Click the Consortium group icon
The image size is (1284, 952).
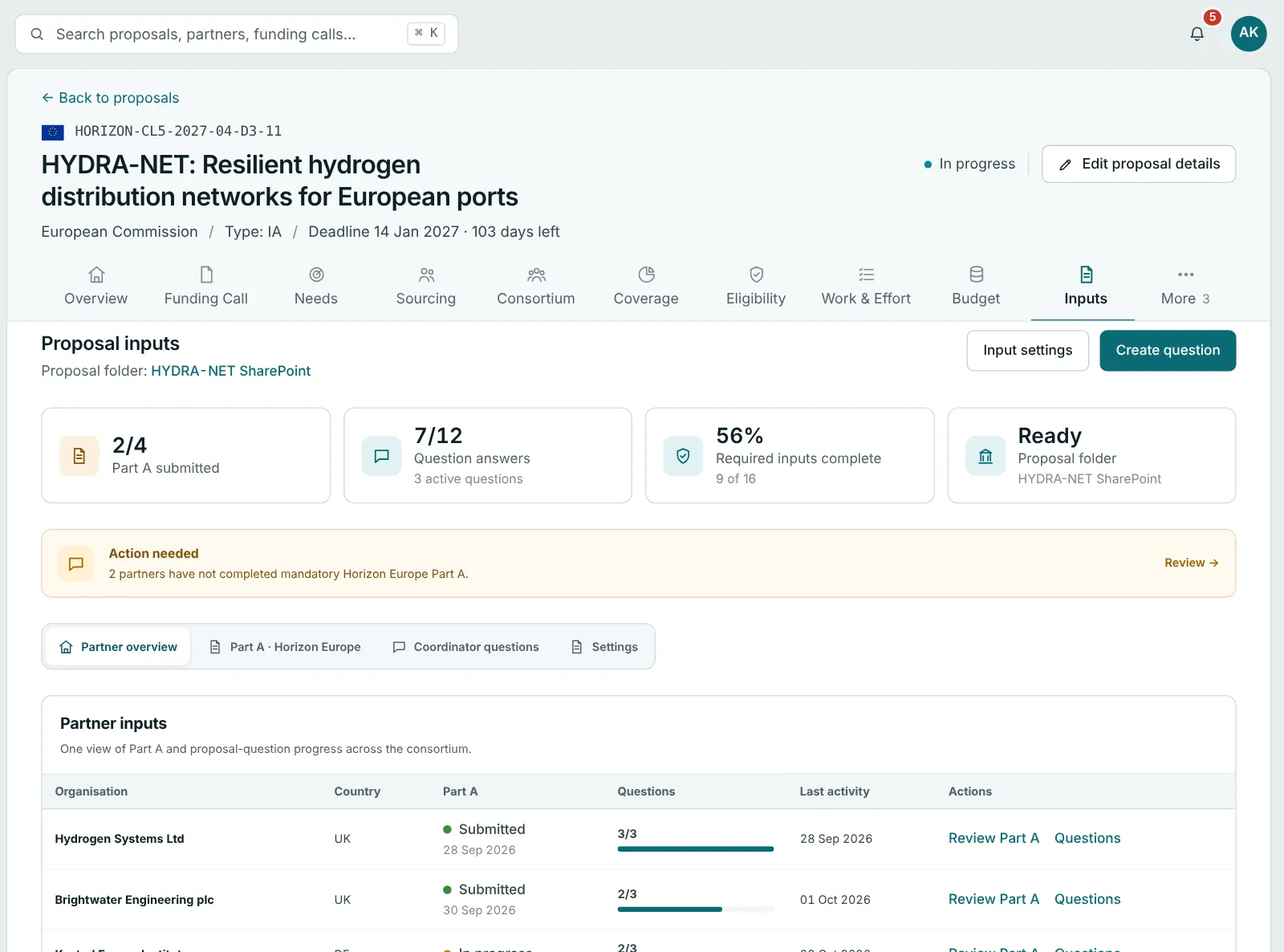[x=536, y=275]
